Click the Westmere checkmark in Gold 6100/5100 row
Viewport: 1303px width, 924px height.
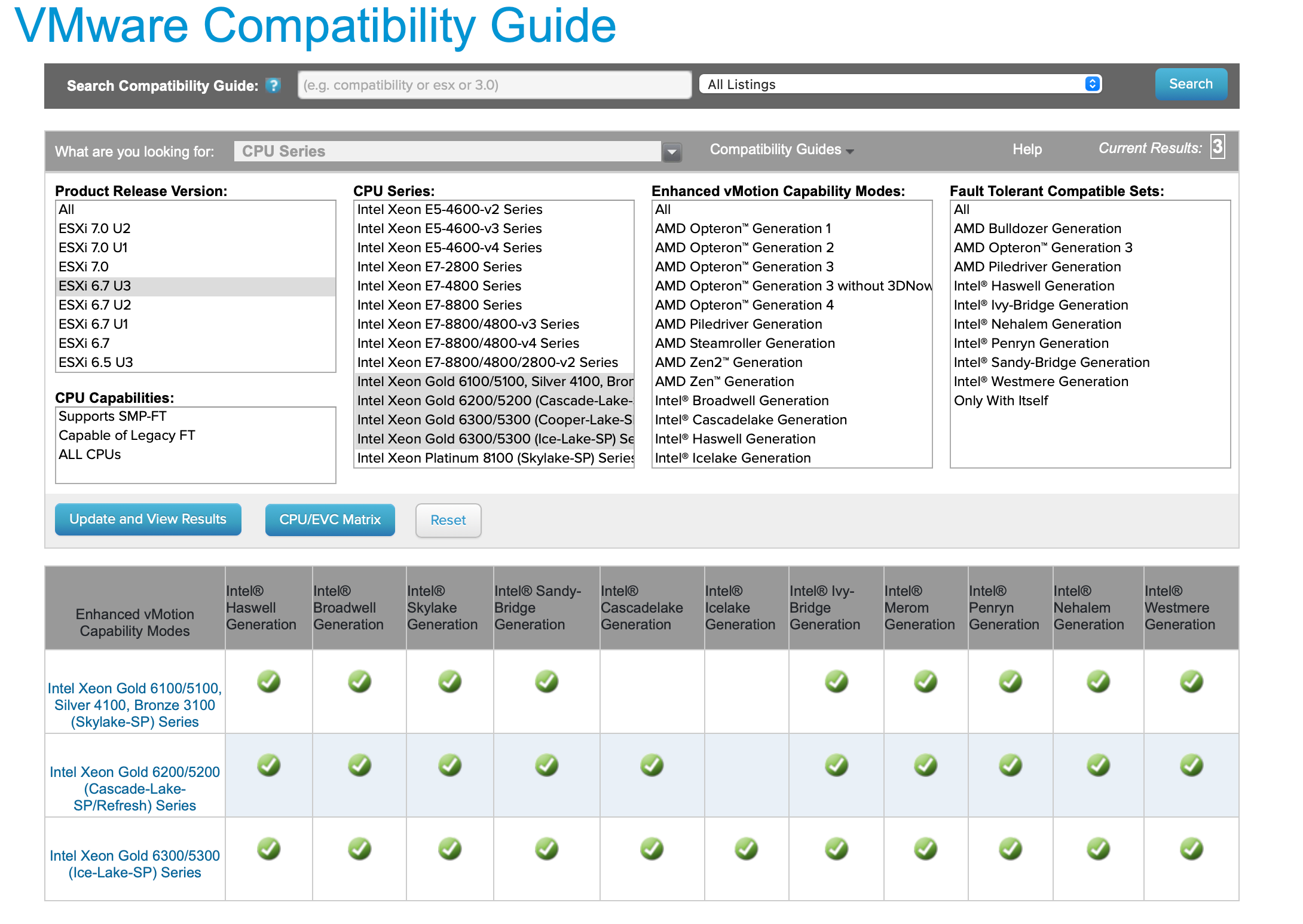(1192, 681)
